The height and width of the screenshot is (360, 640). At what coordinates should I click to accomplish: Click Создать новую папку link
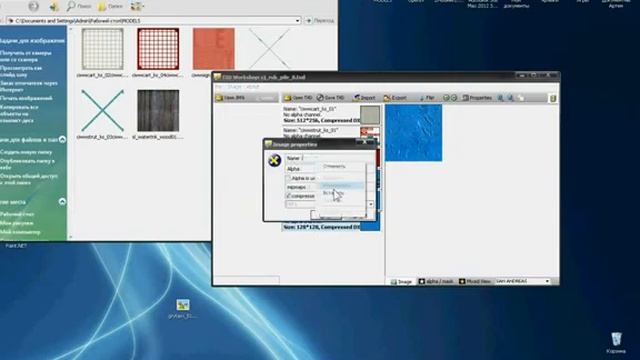click(26, 152)
